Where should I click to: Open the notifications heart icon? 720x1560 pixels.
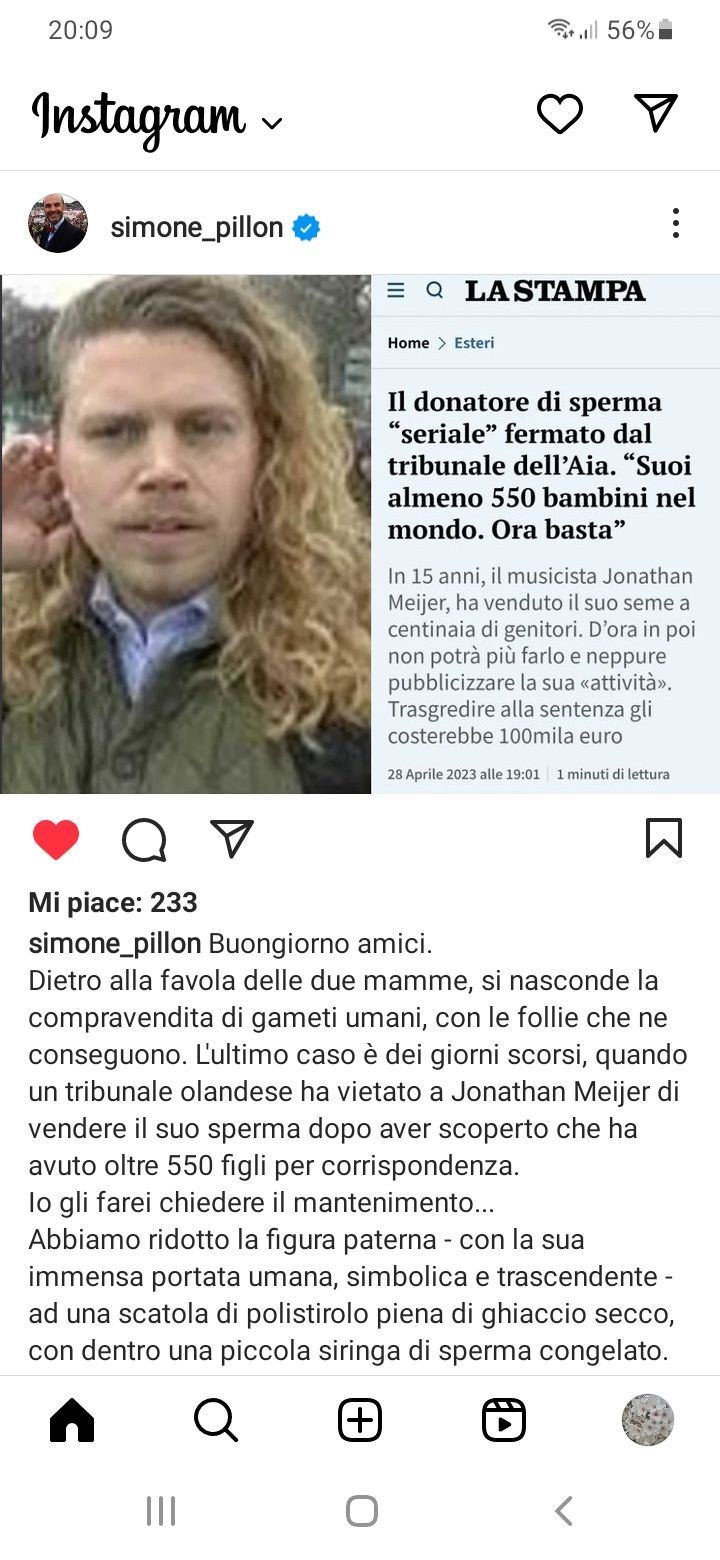coord(560,113)
